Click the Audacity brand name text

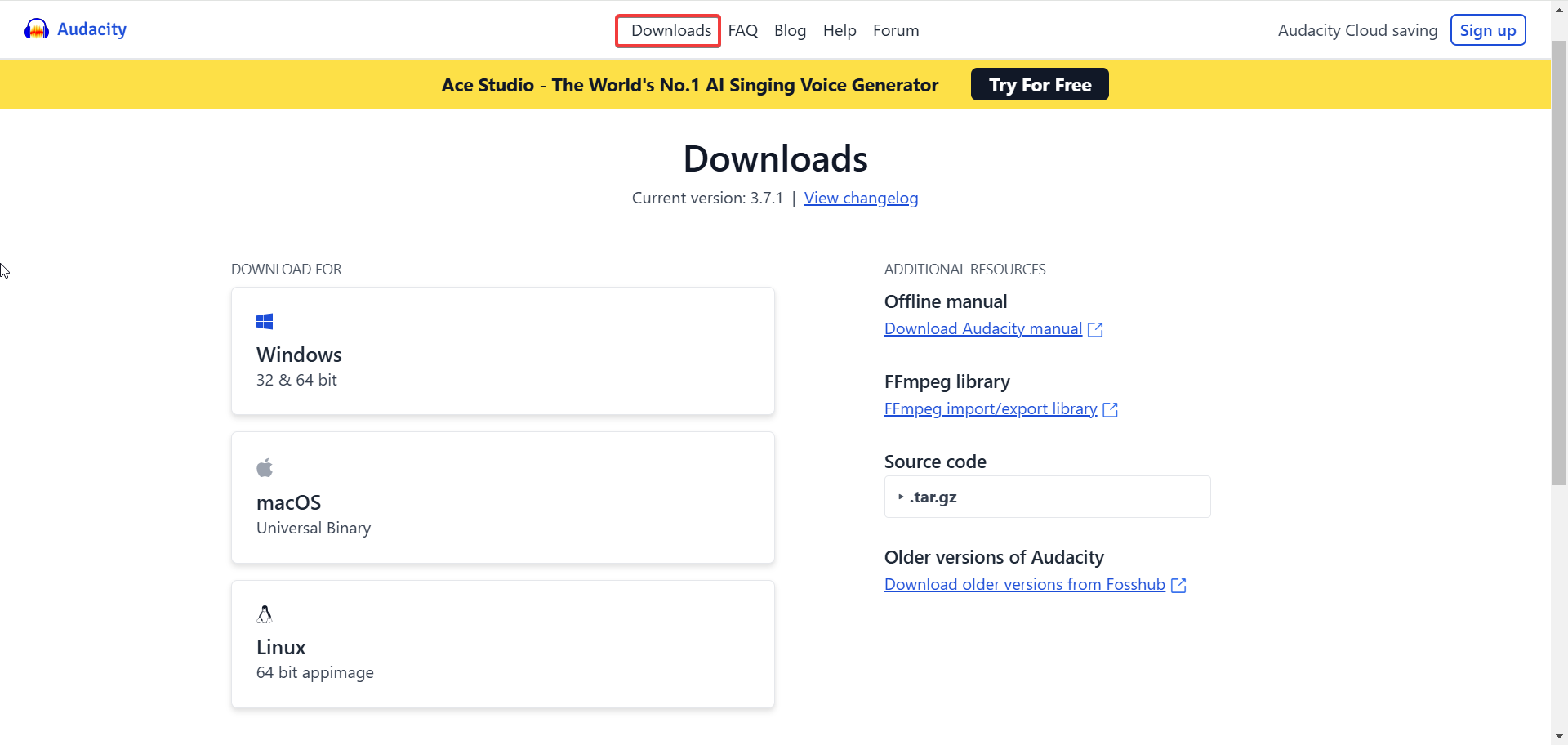91,29
